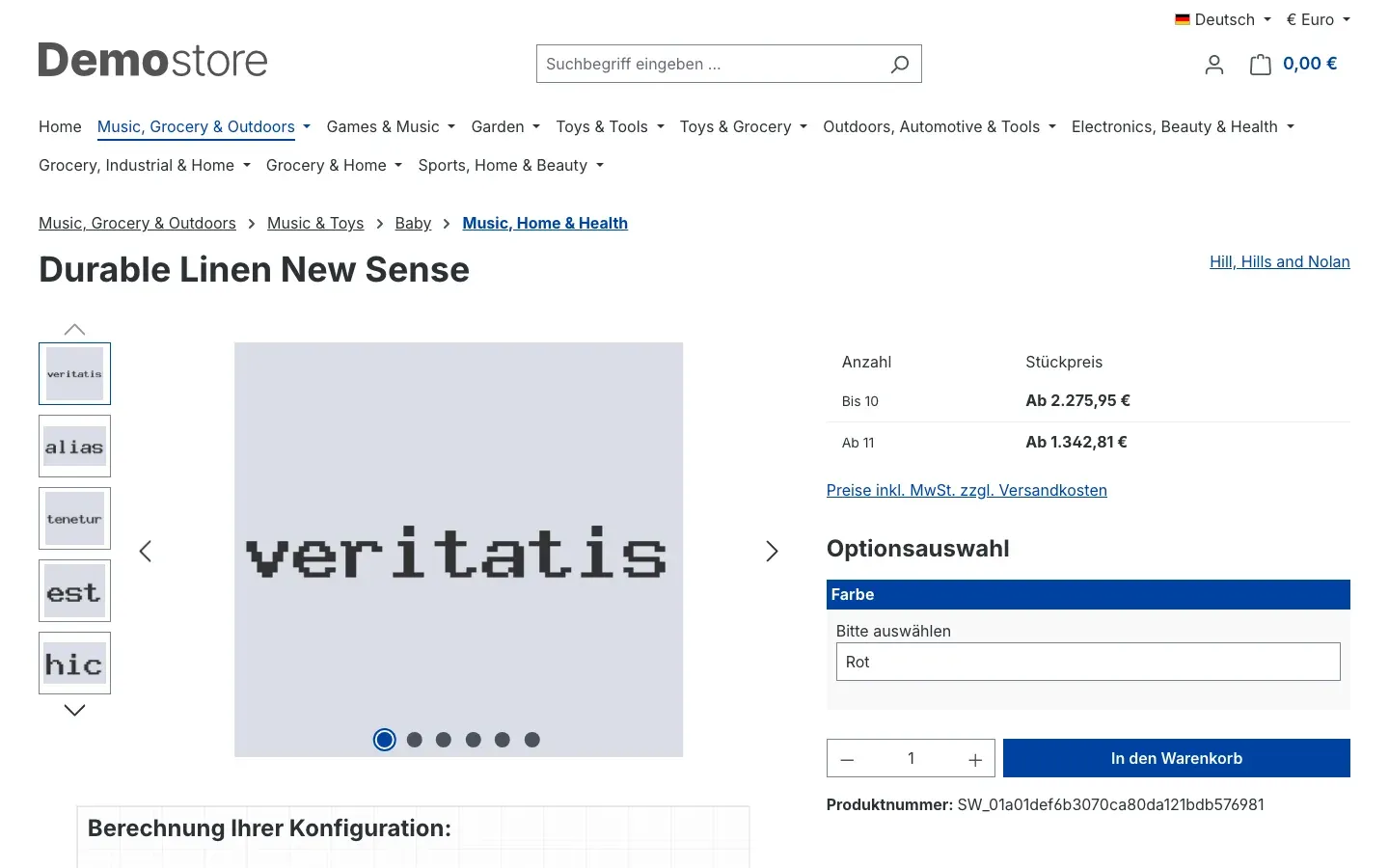The image size is (1389, 868).
Task: Move thumbnails up with up chevron
Action: click(x=74, y=329)
